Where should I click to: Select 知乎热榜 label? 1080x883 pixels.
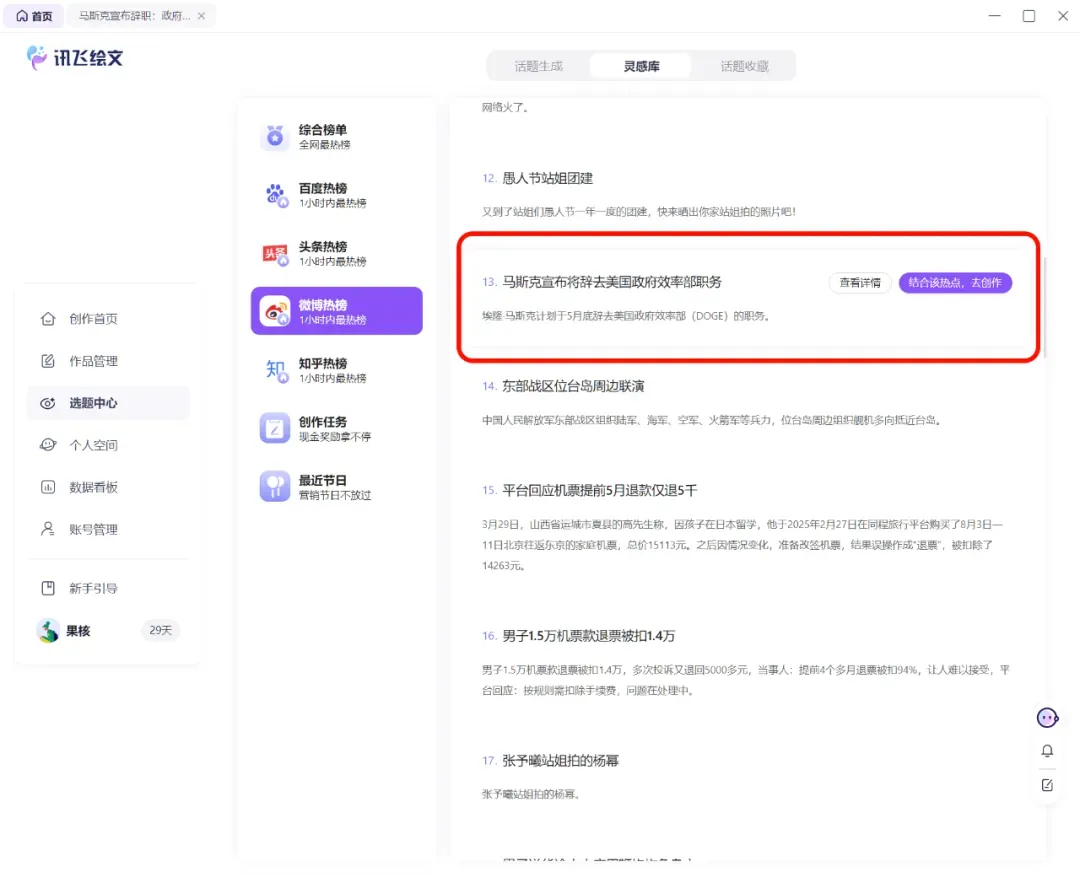coord(322,364)
